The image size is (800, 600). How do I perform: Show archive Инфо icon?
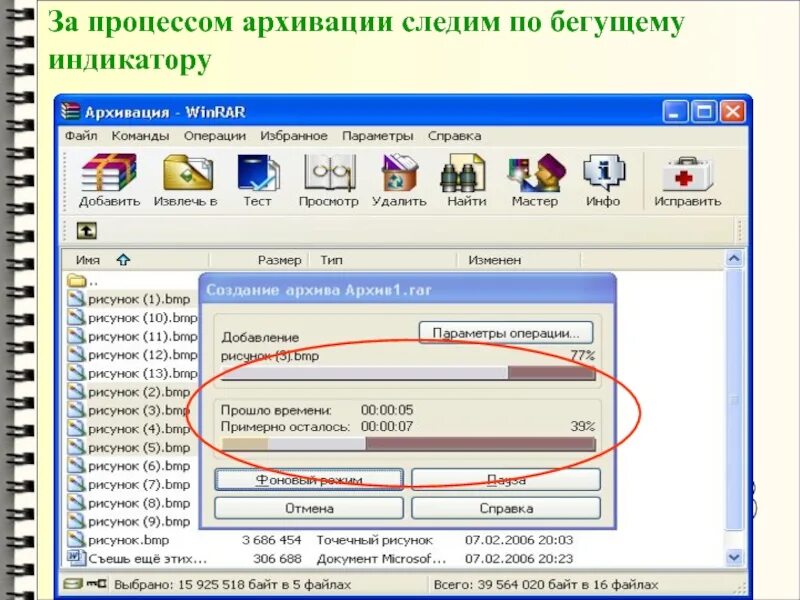pyautogui.click(x=604, y=173)
